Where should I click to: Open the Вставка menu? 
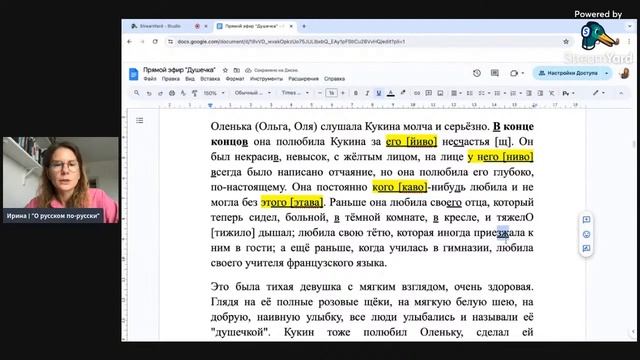click(x=210, y=79)
